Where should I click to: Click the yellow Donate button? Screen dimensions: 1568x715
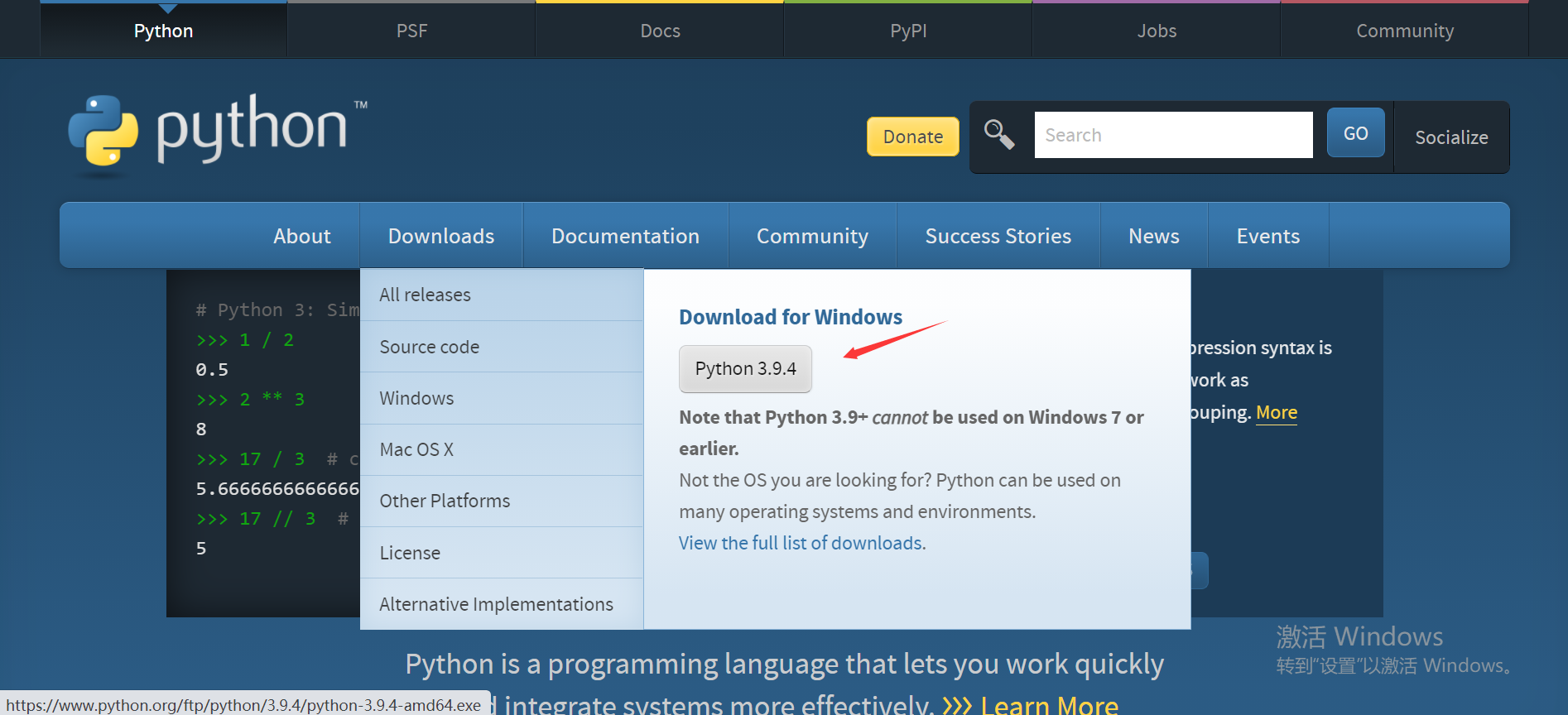click(x=912, y=137)
